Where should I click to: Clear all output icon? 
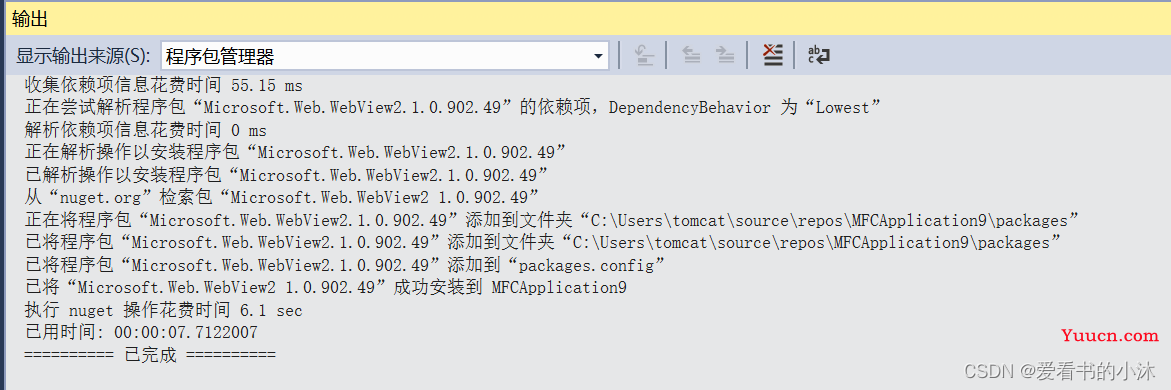click(x=772, y=55)
